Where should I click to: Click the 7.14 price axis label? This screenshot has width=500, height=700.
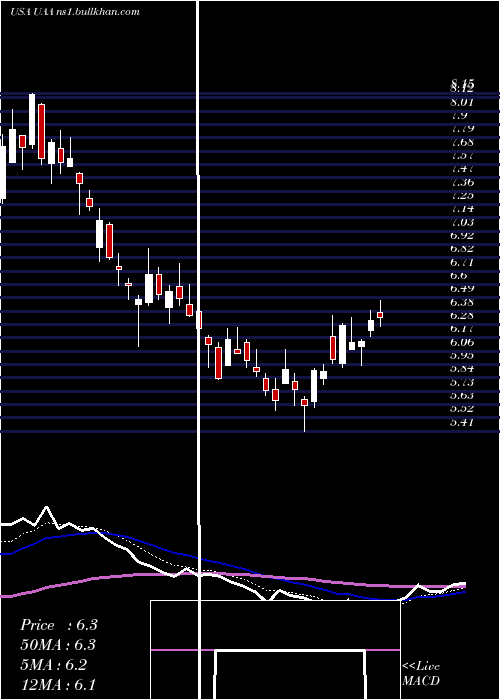click(x=462, y=208)
